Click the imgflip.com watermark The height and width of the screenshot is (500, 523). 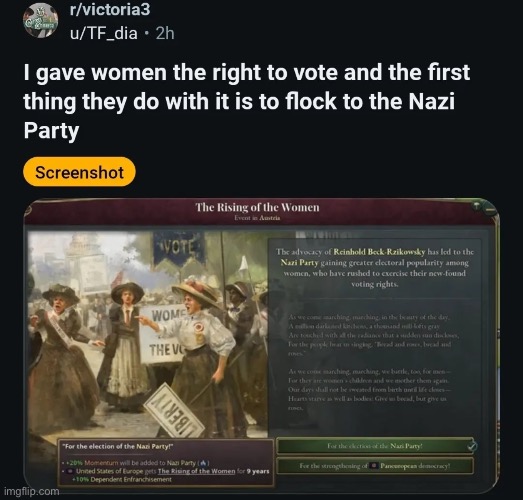tap(32, 491)
